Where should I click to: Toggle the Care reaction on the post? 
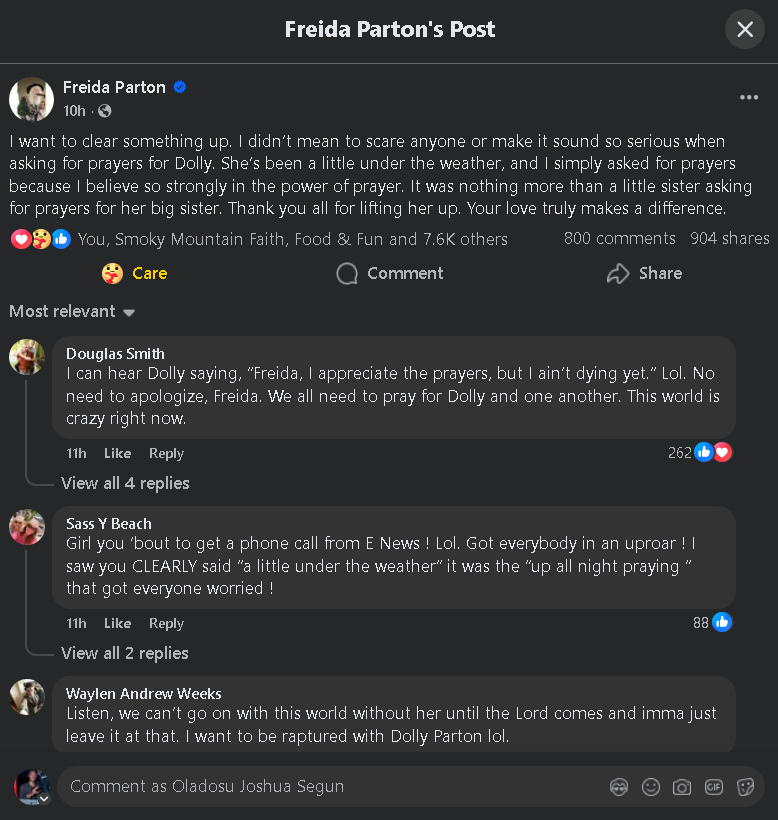[x=135, y=273]
